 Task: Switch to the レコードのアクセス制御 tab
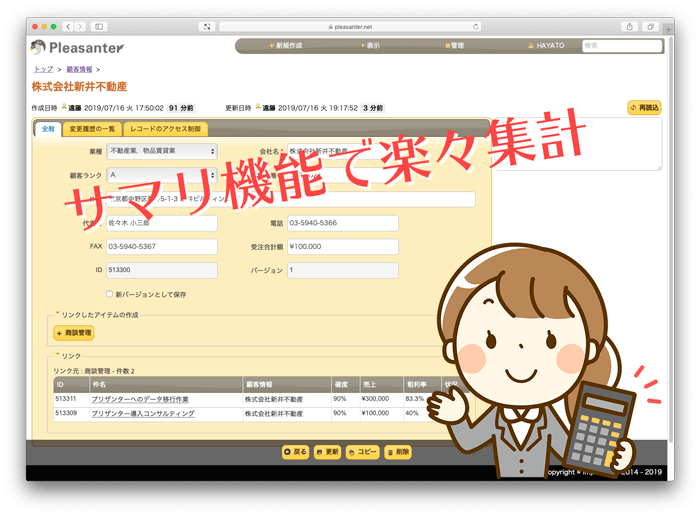[165, 129]
